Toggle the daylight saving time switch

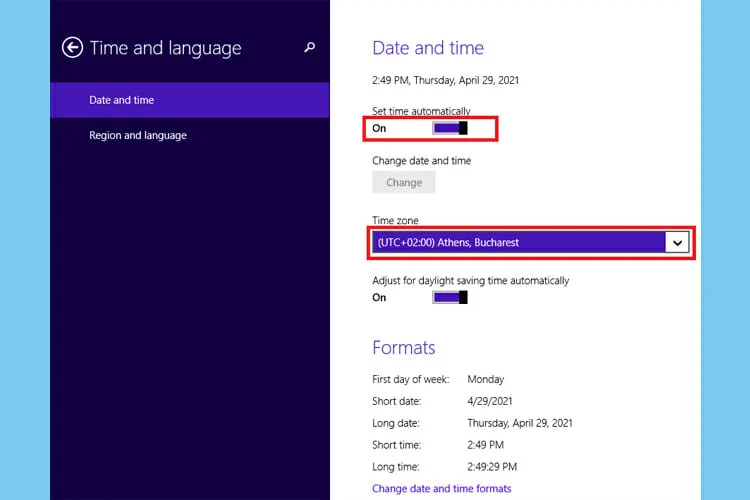coord(450,297)
